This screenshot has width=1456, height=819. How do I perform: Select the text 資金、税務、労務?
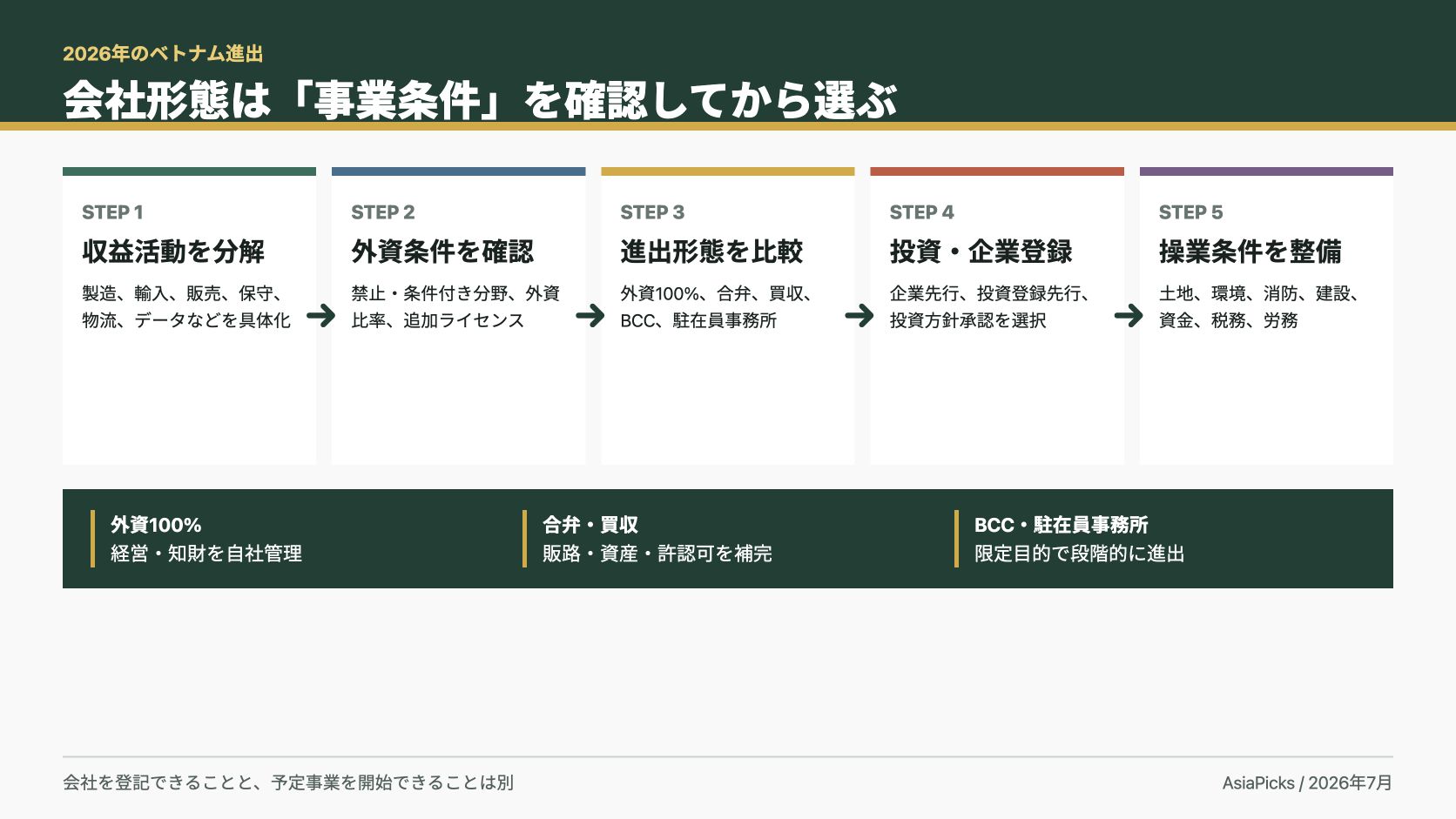pyautogui.click(x=1228, y=320)
